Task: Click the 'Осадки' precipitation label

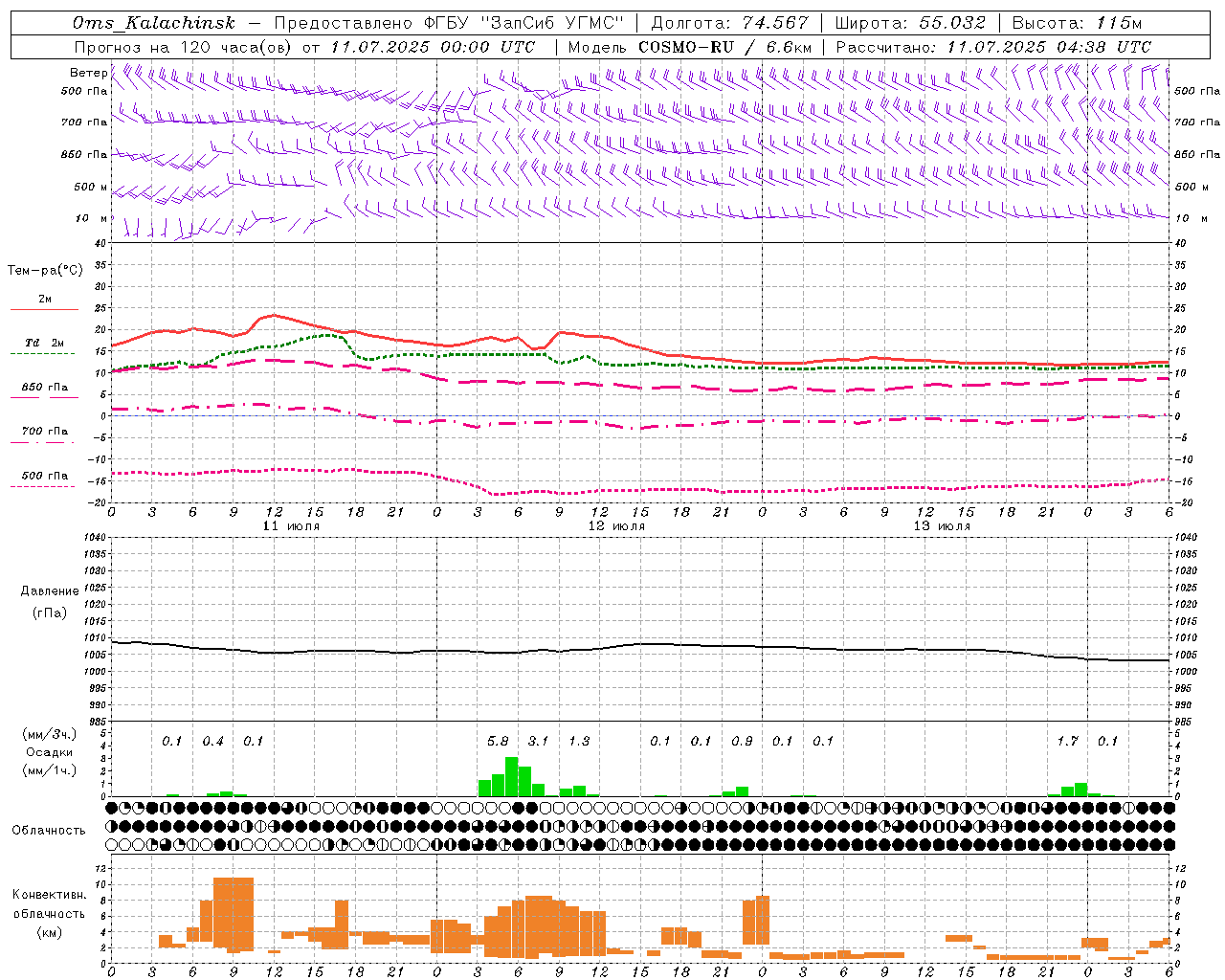Action: pyautogui.click(x=49, y=752)
